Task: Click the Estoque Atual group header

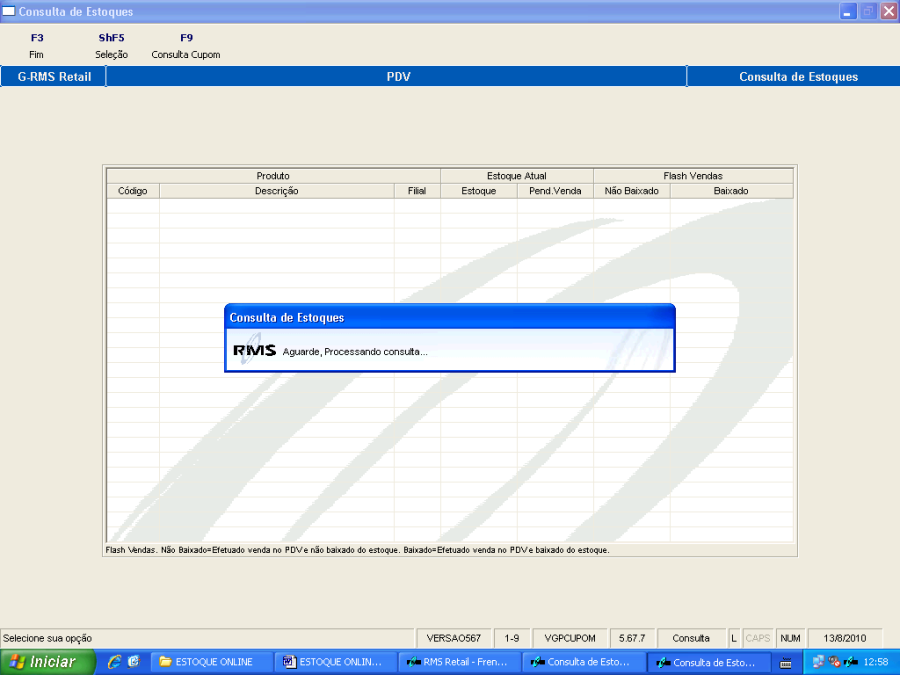Action: coord(517,176)
